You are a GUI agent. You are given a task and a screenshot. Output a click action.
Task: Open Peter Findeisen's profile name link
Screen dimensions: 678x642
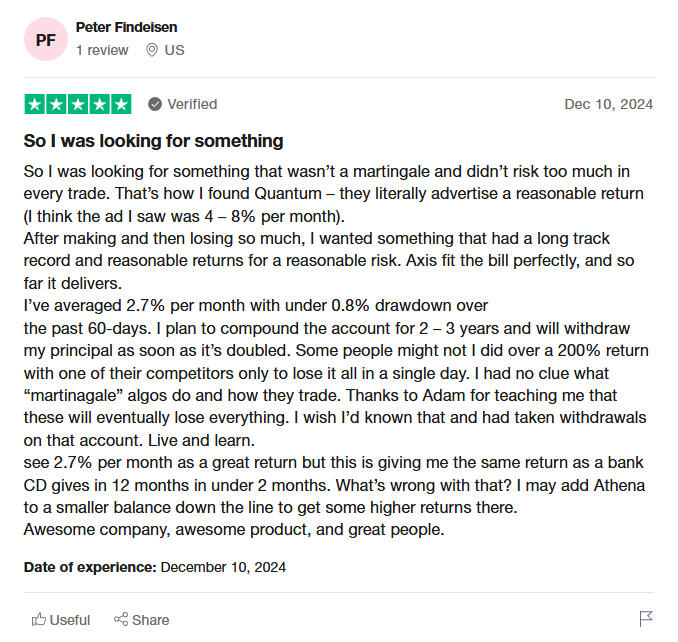coord(126,27)
